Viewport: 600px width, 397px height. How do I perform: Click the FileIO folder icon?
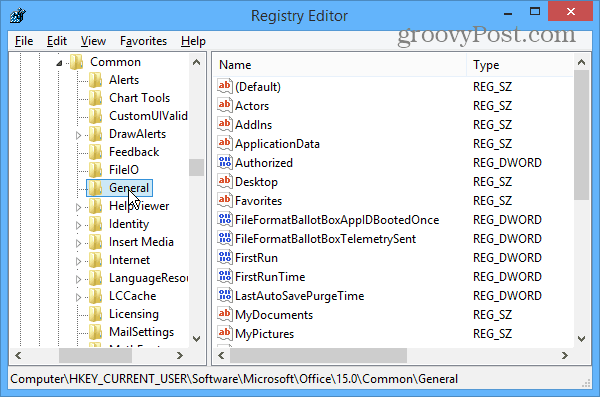95,170
